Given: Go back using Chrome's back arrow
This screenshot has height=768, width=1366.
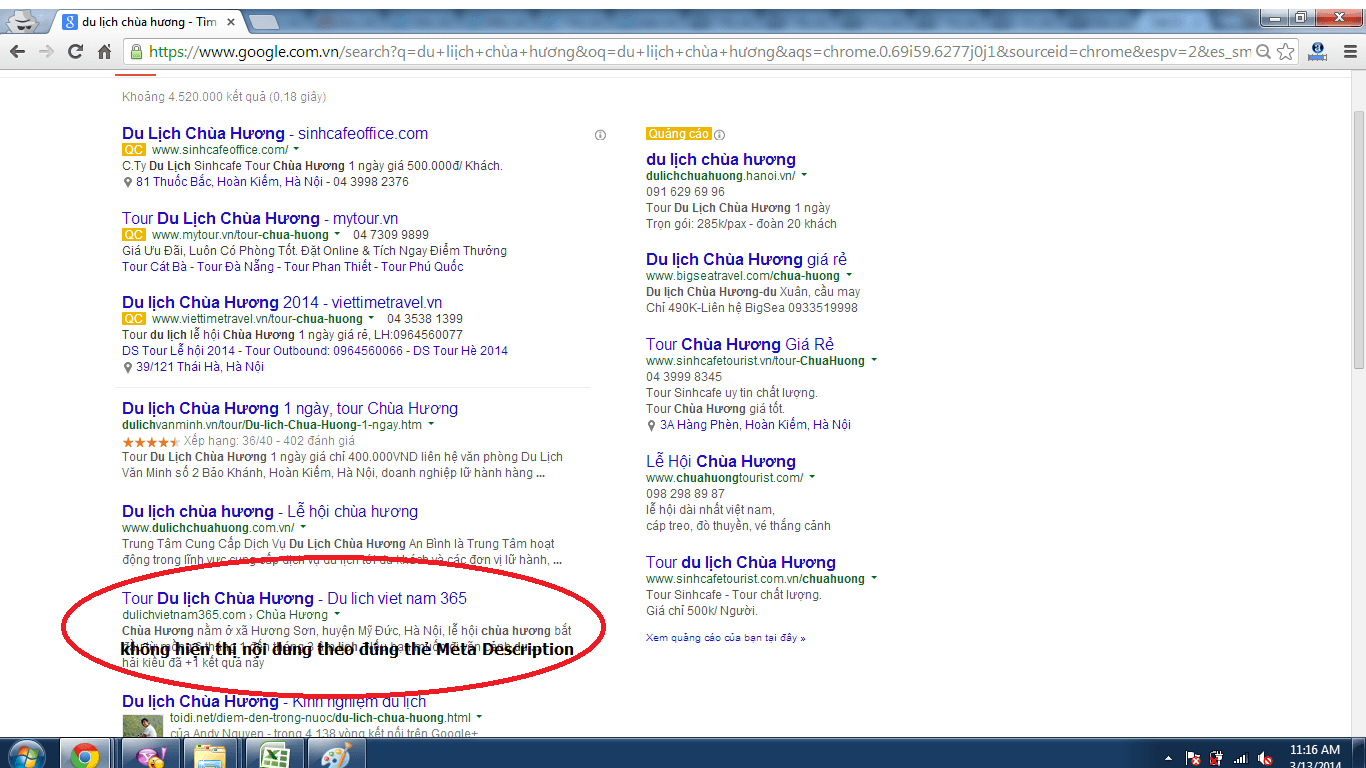Looking at the screenshot, I should tap(17, 52).
